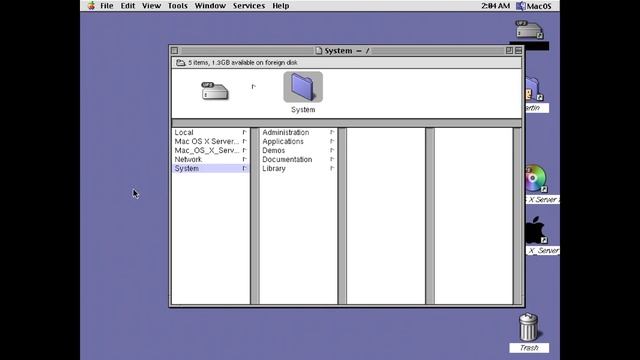Expand arrow beside Applications
Viewport: 640px width, 360px height.
coord(332,141)
